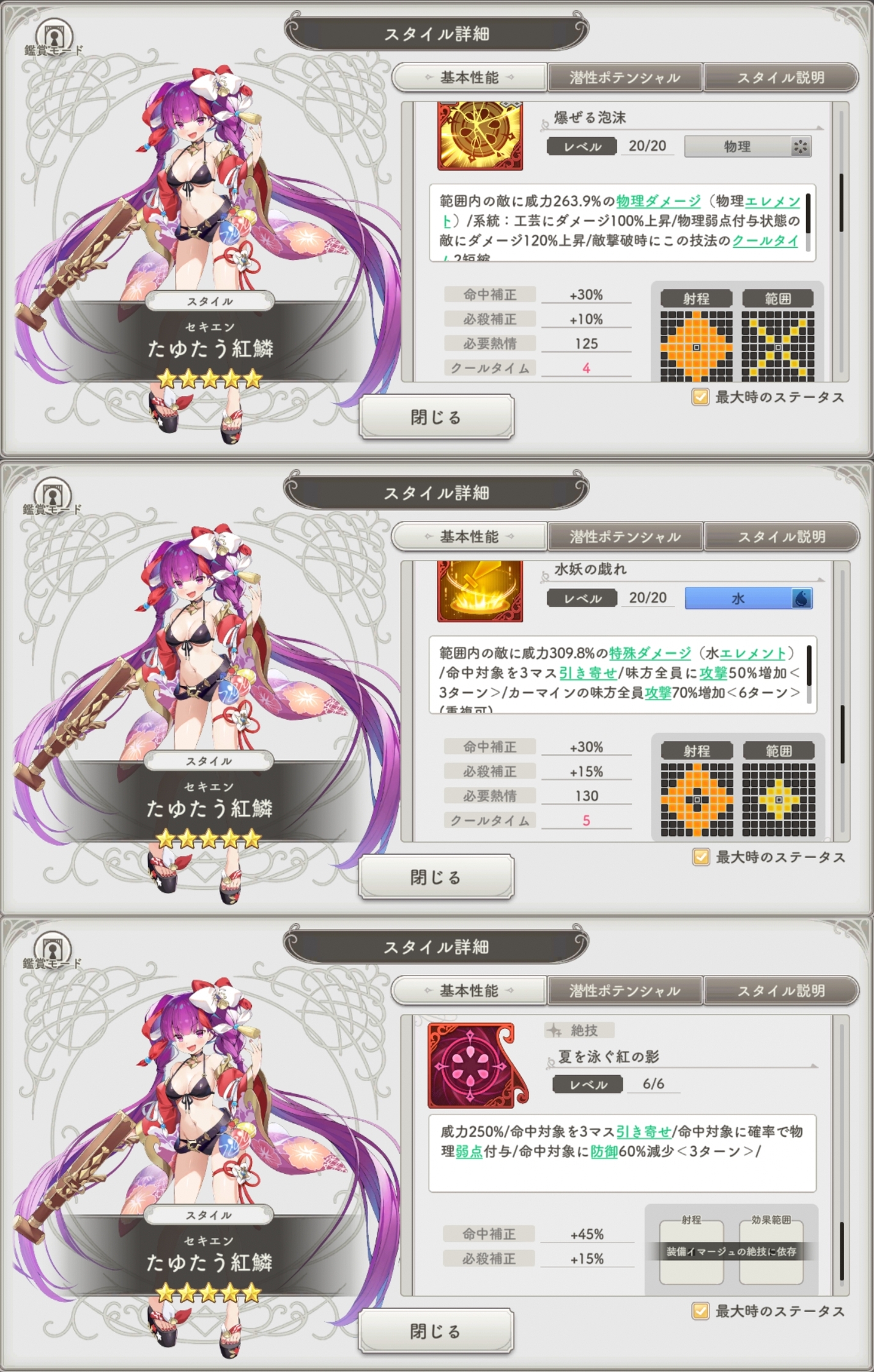Open viewing mode icon in top panel
The image size is (874, 1372).
[x=54, y=37]
